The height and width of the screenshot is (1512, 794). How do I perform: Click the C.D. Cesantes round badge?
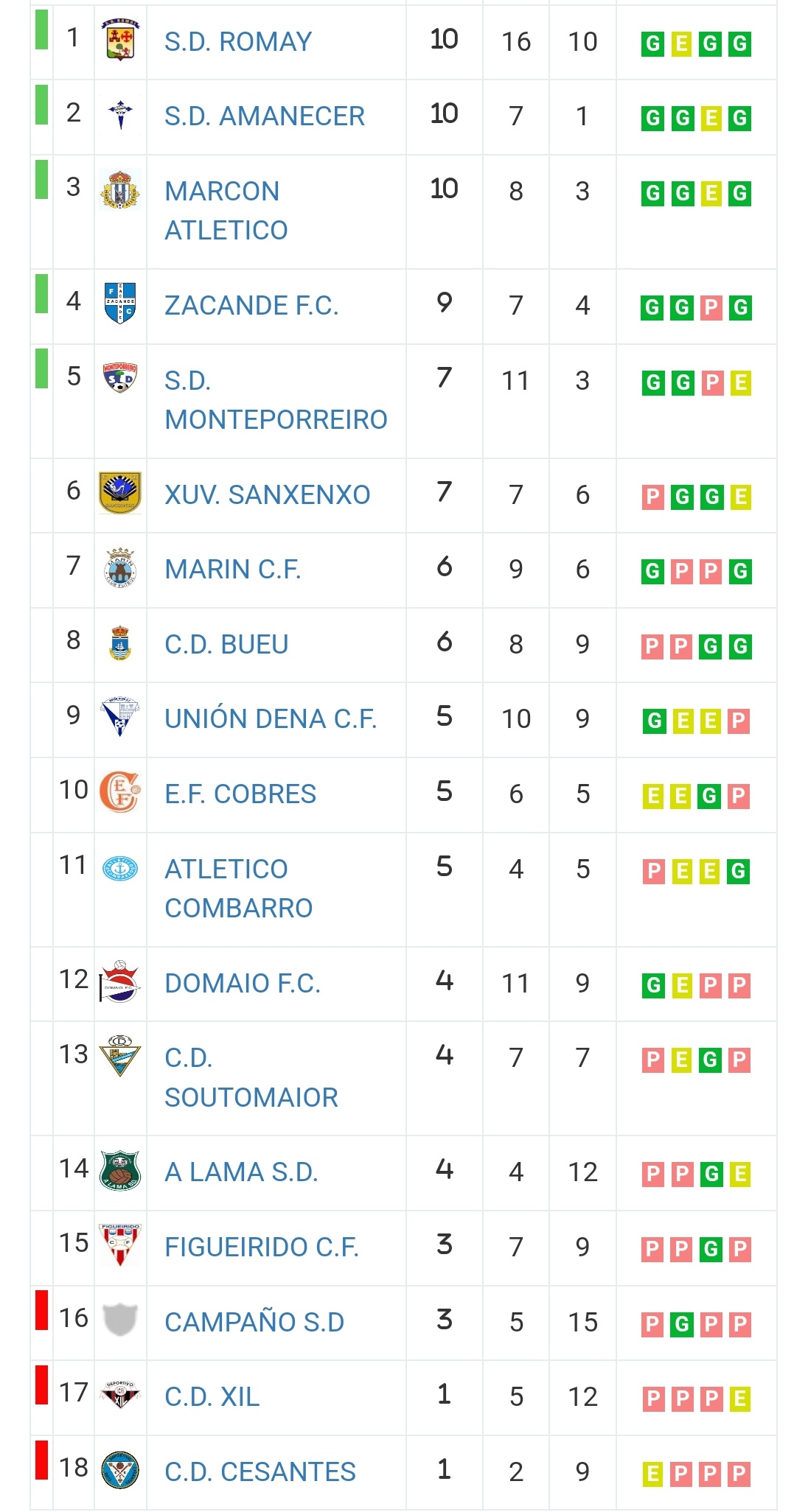point(120,1470)
